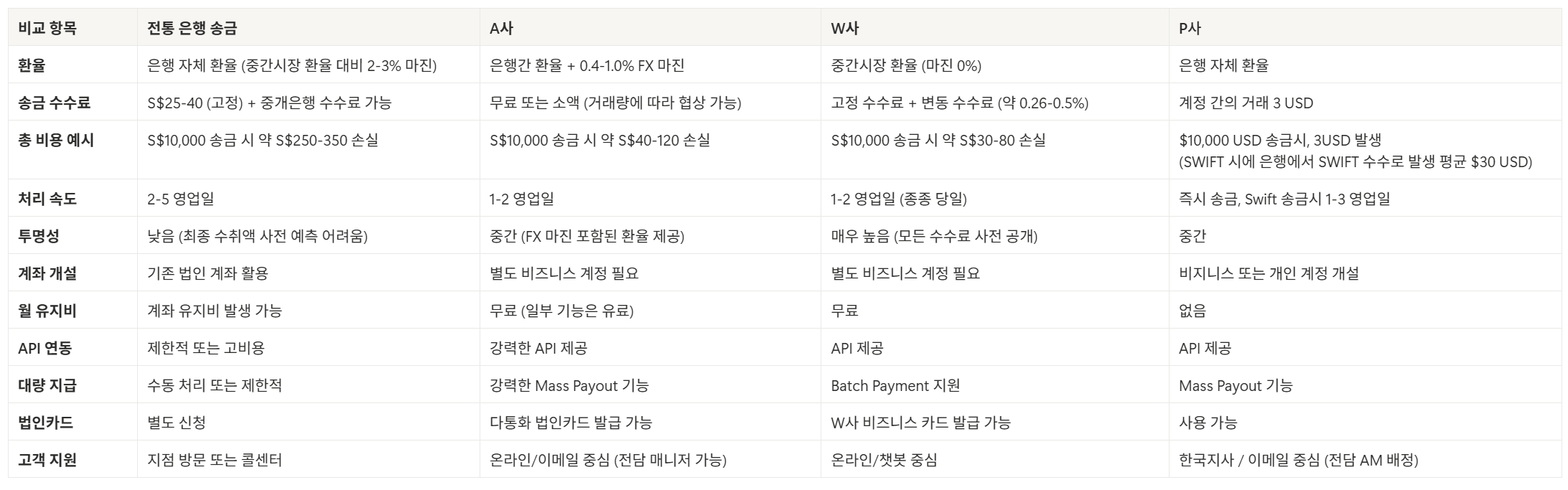Select the '송금 수수료' row label
1568x490 pixels.
tap(55, 103)
